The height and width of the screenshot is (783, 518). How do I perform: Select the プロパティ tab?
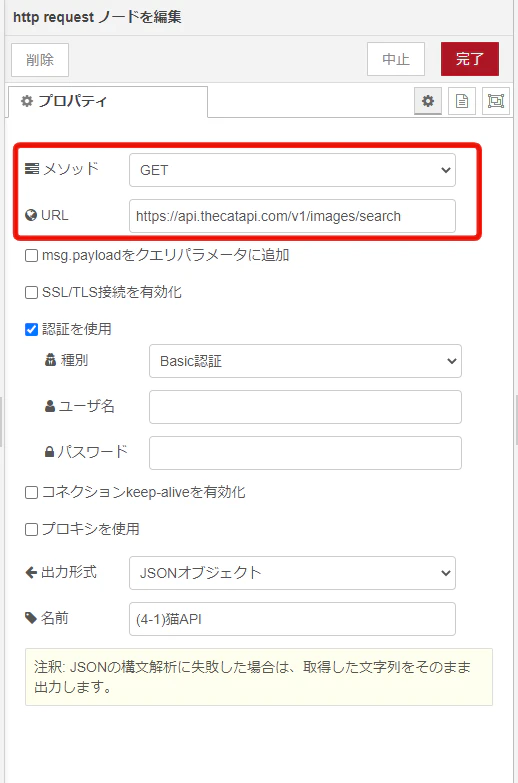(108, 101)
